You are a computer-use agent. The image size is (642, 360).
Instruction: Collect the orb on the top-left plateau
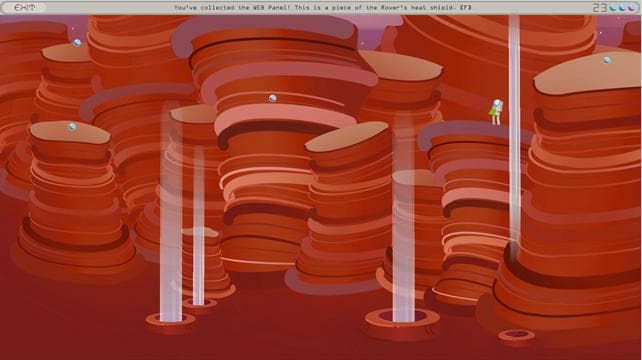click(77, 43)
